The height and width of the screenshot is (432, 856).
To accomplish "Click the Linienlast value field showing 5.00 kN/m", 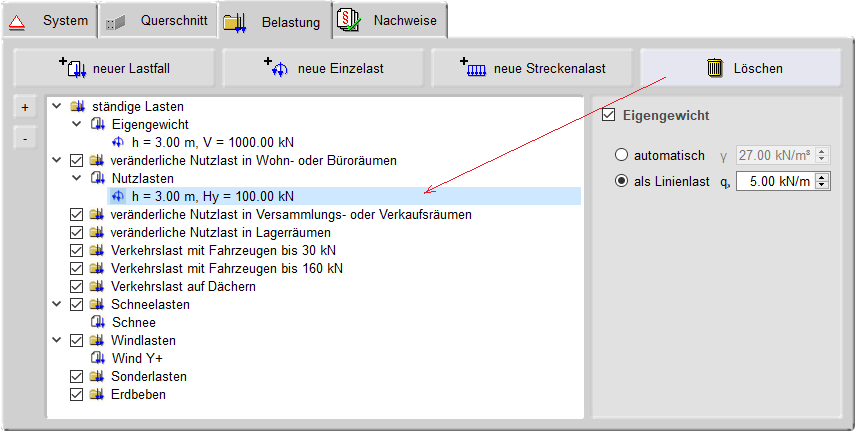I will (x=775, y=181).
